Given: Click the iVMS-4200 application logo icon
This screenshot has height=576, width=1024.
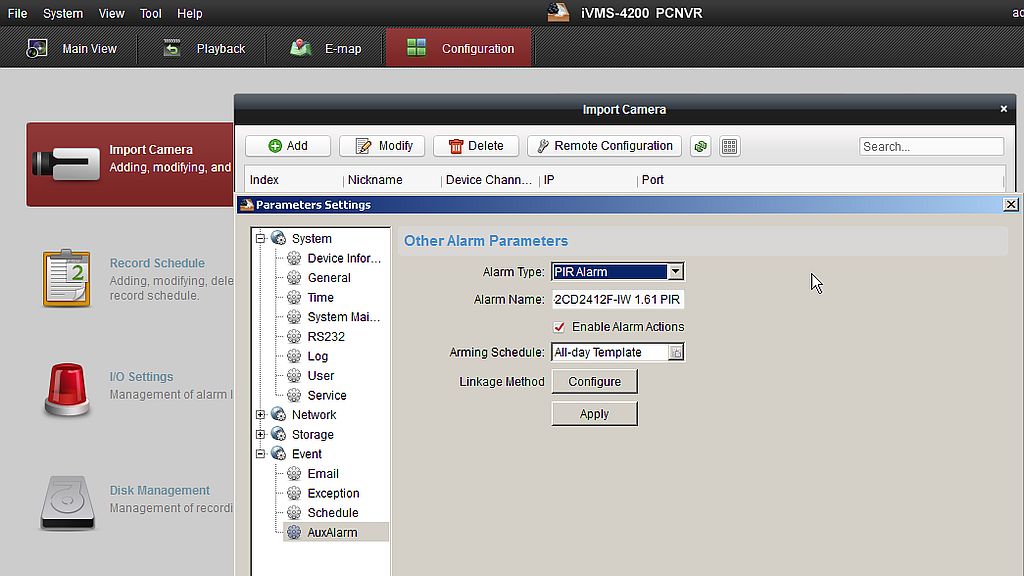Looking at the screenshot, I should coord(558,12).
